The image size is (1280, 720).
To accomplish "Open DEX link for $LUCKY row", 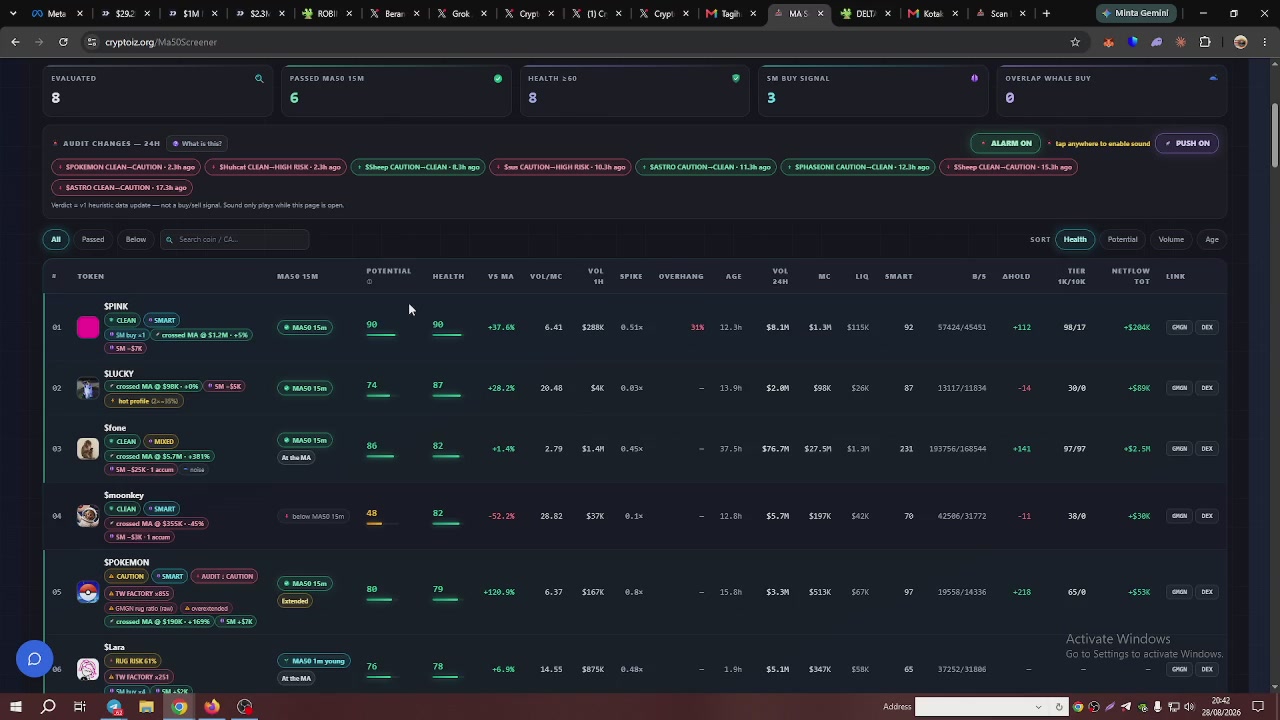I will [1207, 388].
